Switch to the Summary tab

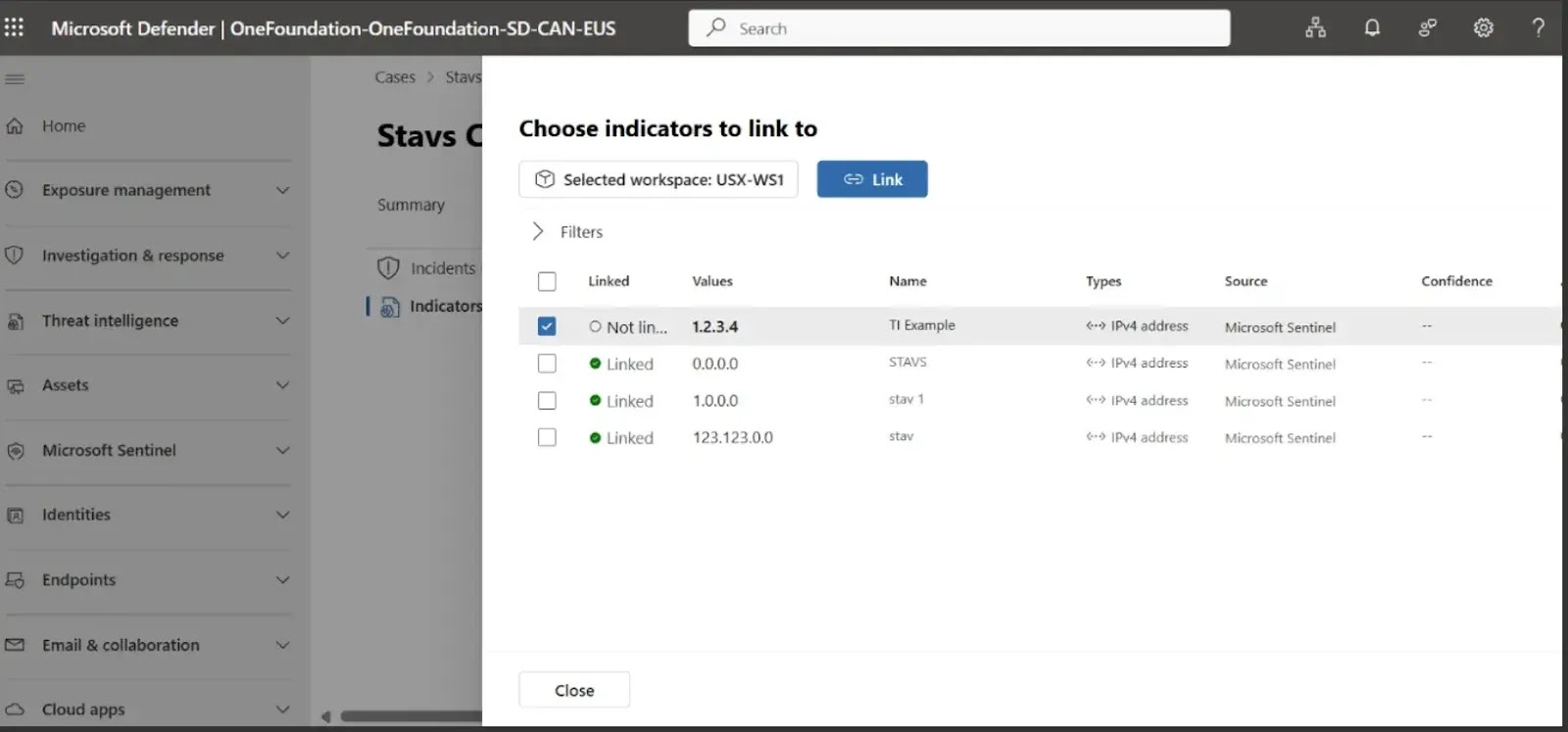(411, 205)
